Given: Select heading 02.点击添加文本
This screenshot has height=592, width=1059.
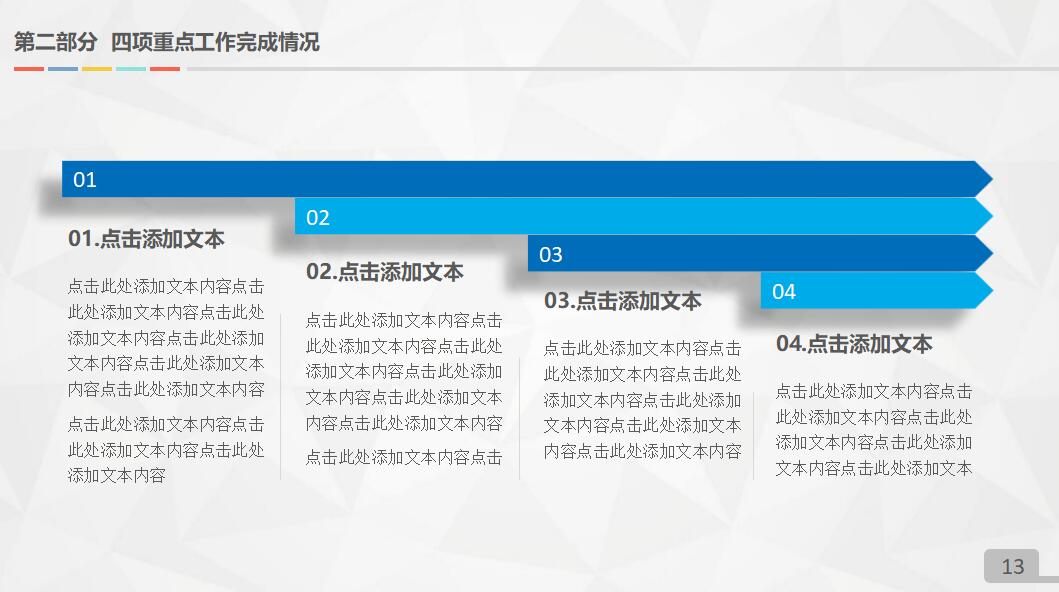Looking at the screenshot, I should click(x=384, y=272).
